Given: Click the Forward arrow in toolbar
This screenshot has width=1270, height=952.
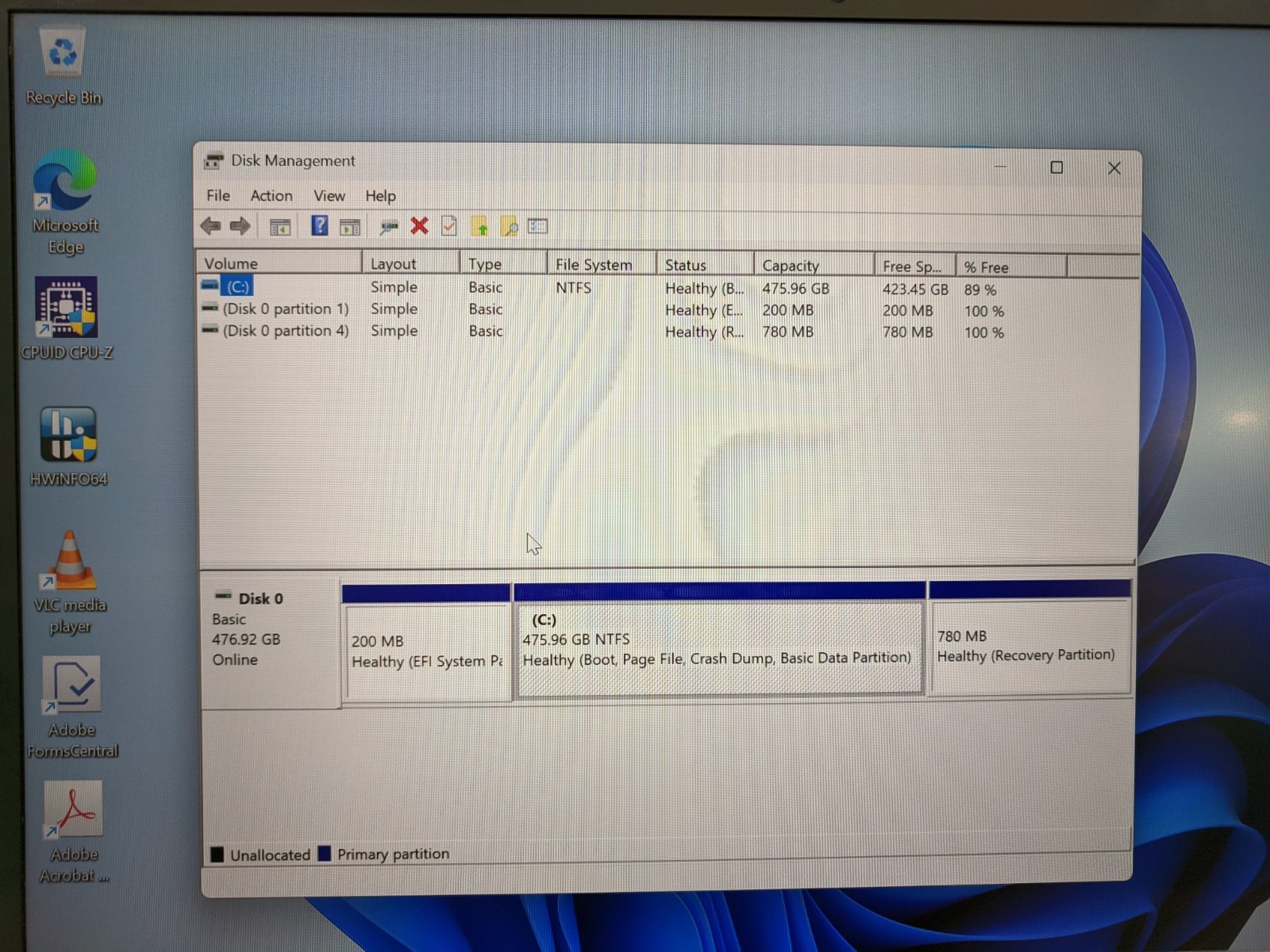Looking at the screenshot, I should 241,226.
